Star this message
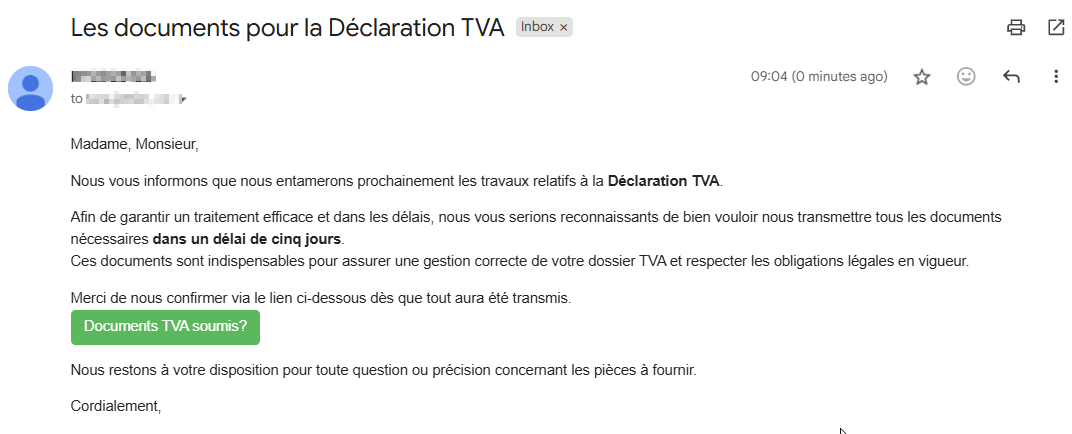1072x434 pixels. pos(922,77)
